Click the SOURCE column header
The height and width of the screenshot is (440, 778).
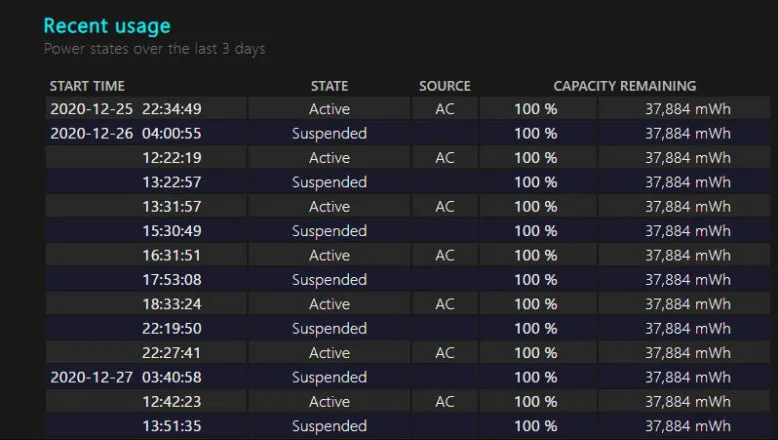[x=444, y=86]
